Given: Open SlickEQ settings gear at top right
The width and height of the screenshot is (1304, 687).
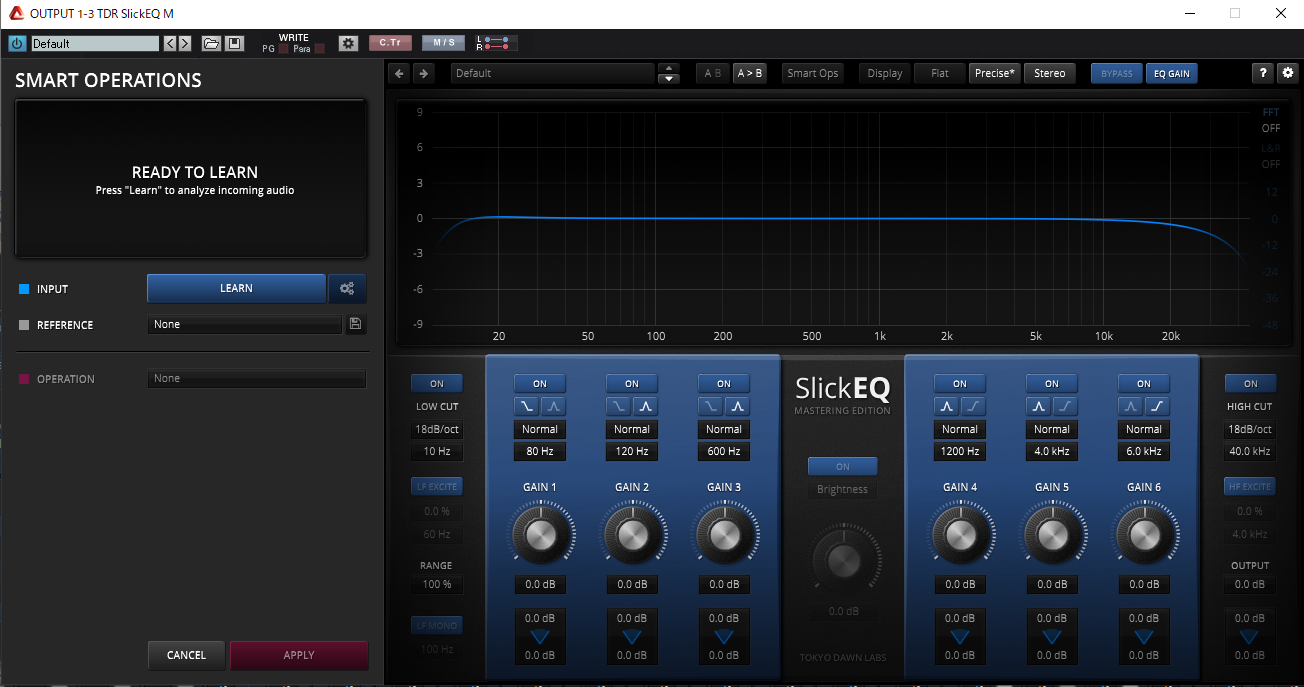Looking at the screenshot, I should tap(1287, 73).
